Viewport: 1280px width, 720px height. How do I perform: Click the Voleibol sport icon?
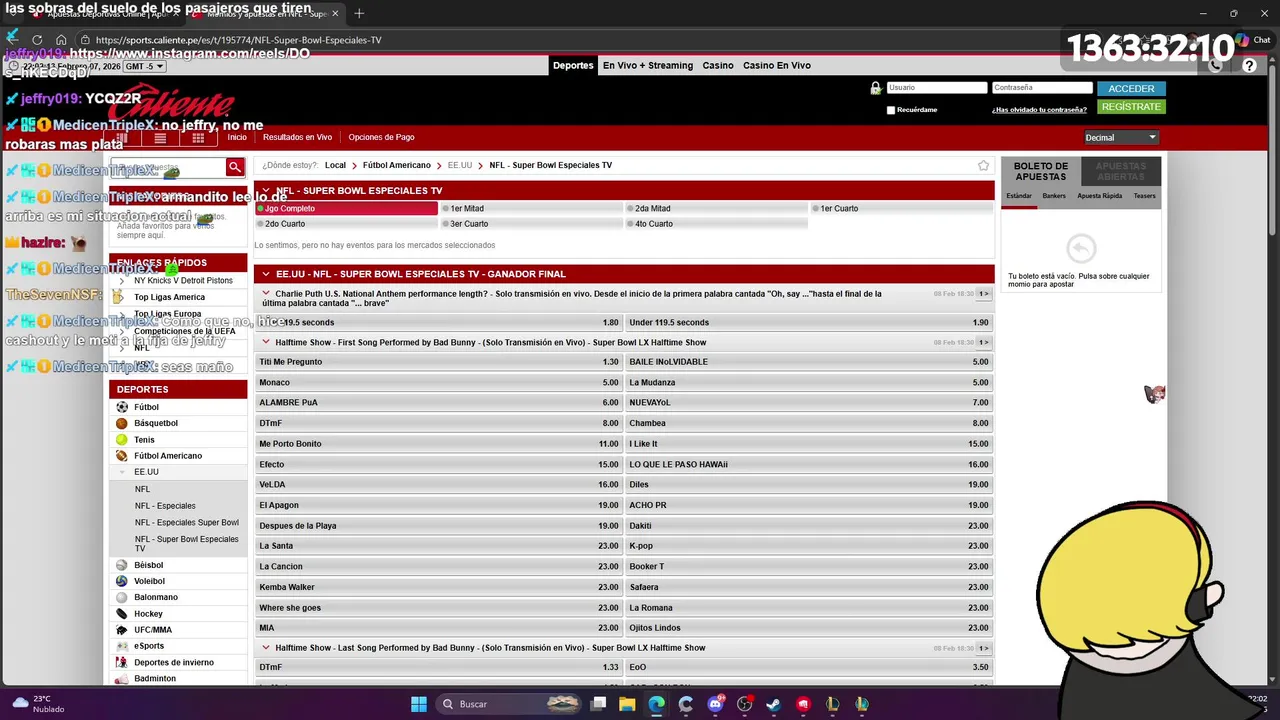122,581
